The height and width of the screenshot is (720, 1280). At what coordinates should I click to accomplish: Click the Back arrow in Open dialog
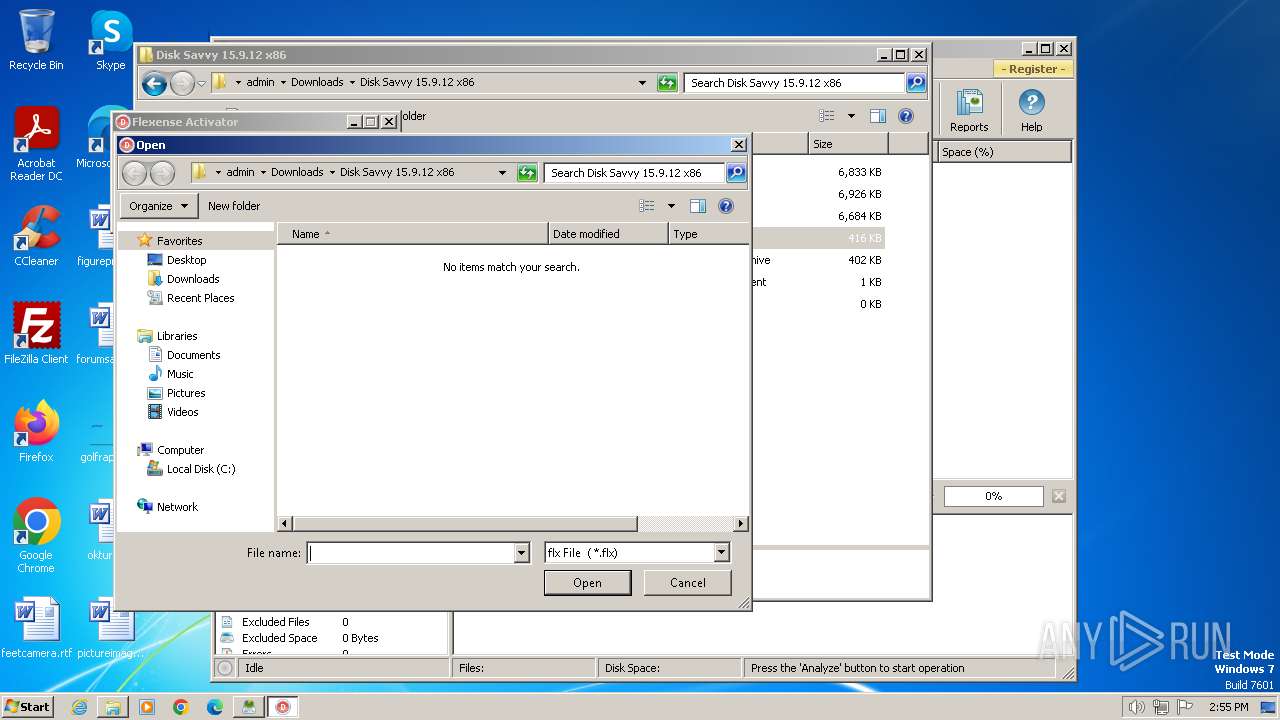tap(134, 173)
